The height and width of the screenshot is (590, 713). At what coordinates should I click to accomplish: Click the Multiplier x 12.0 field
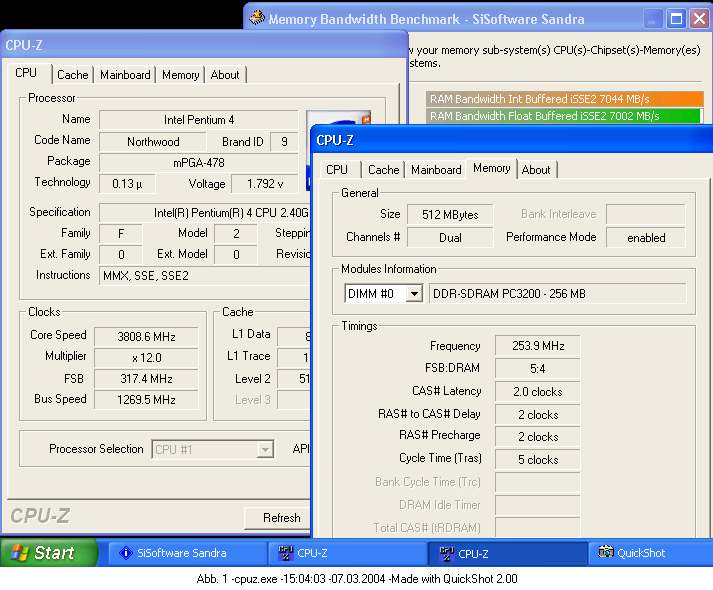[x=146, y=358]
